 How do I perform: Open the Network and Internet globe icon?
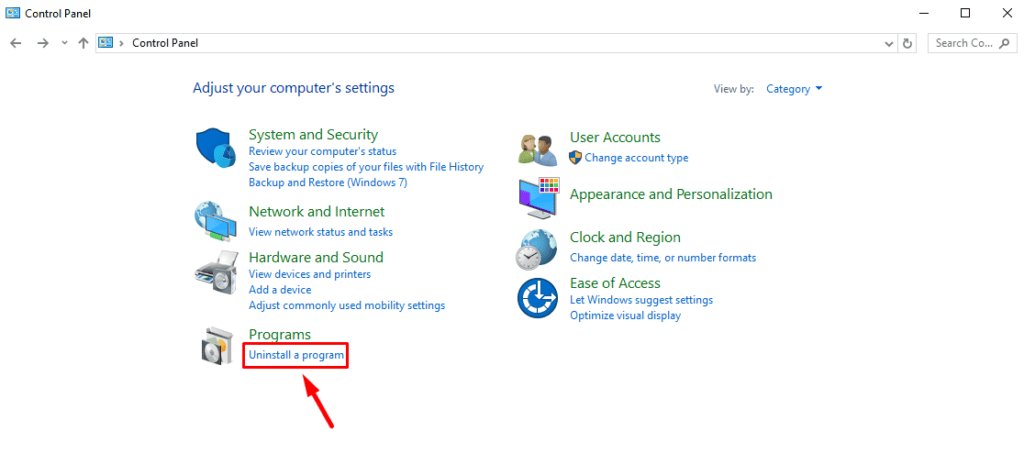(216, 223)
